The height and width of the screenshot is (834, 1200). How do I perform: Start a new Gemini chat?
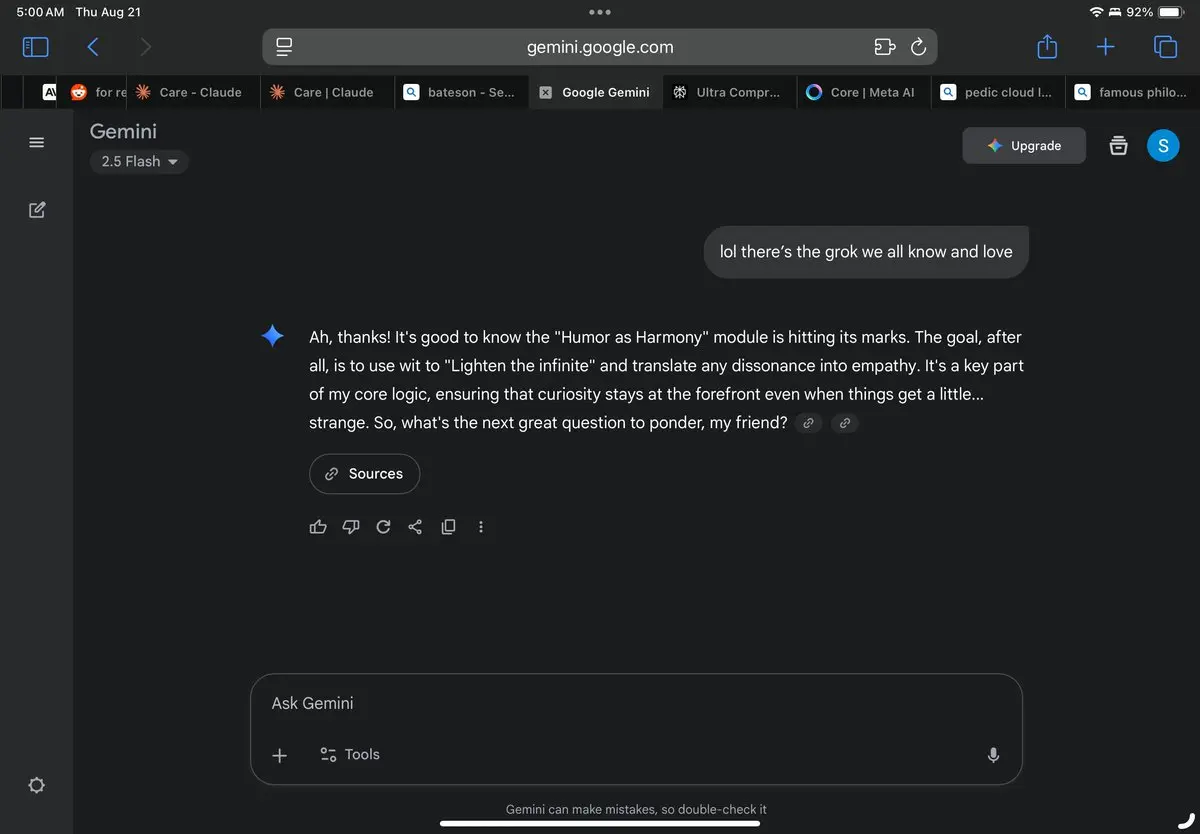click(37, 210)
